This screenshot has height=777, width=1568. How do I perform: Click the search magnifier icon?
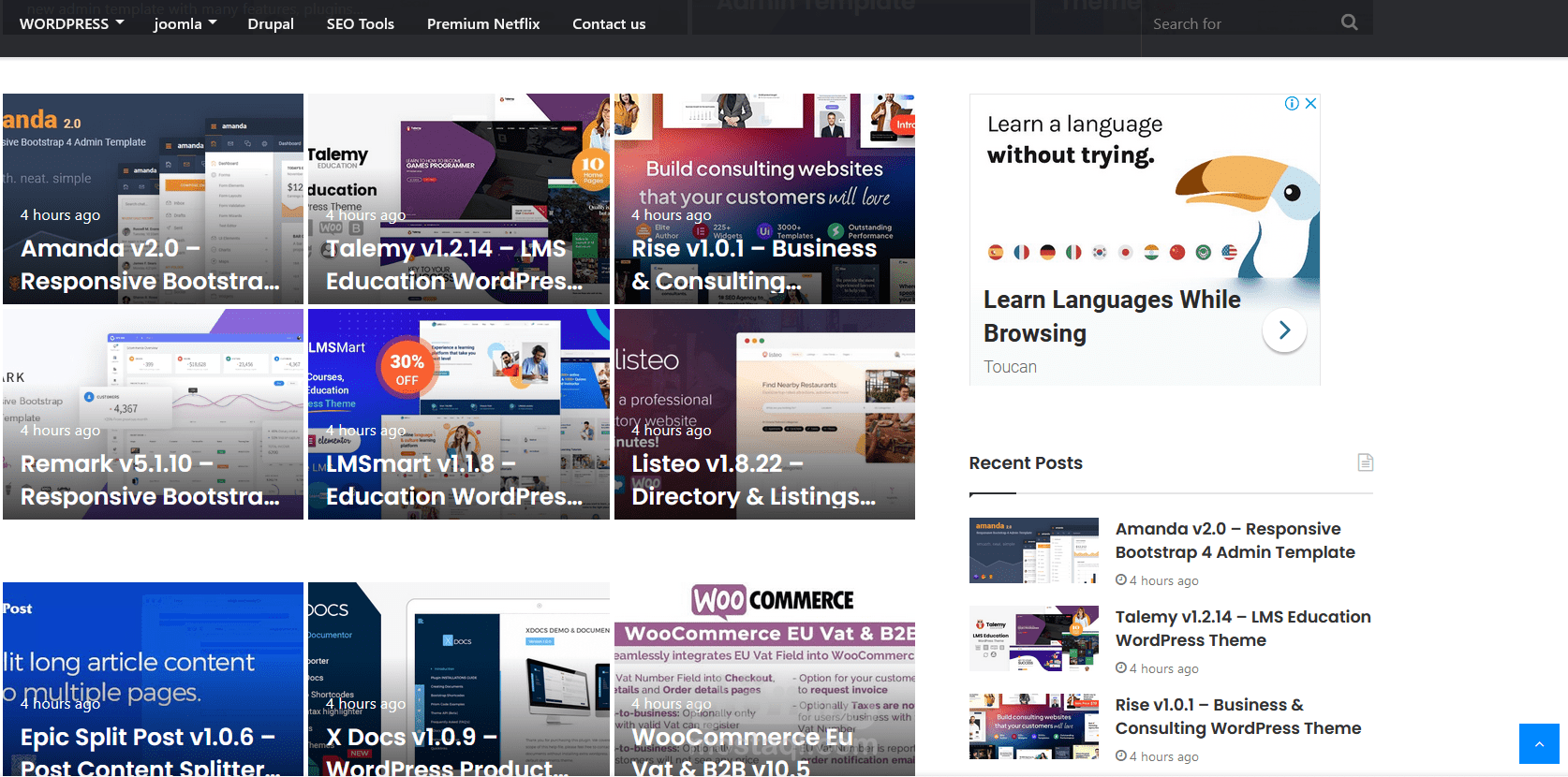coord(1349,22)
